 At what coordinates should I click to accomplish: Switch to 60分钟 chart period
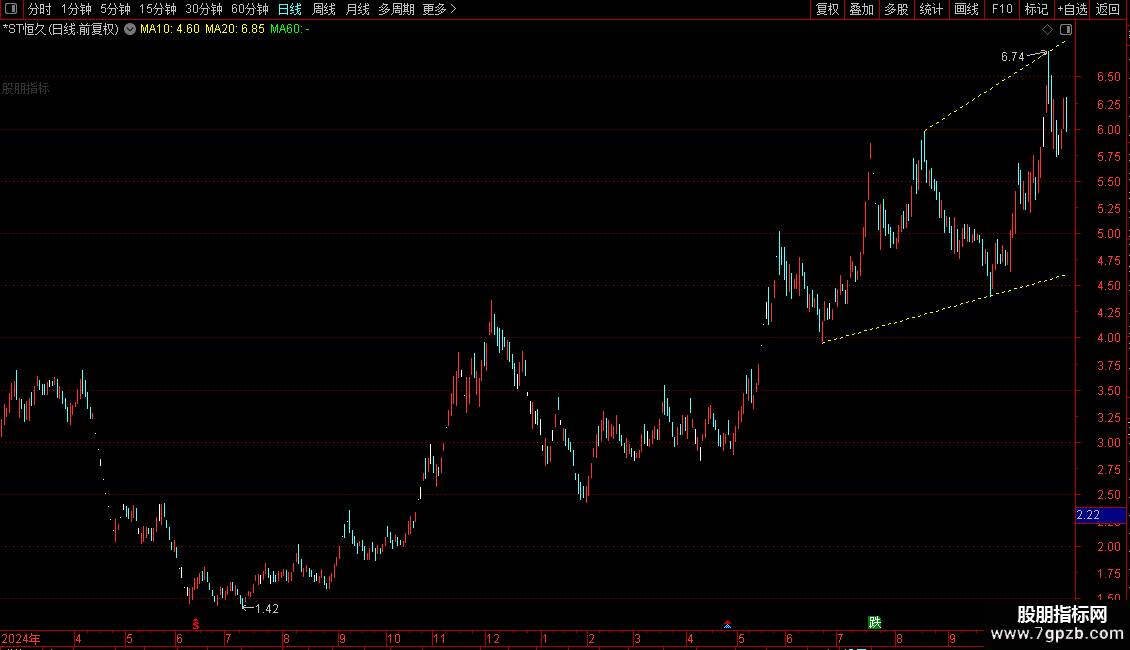pos(249,9)
